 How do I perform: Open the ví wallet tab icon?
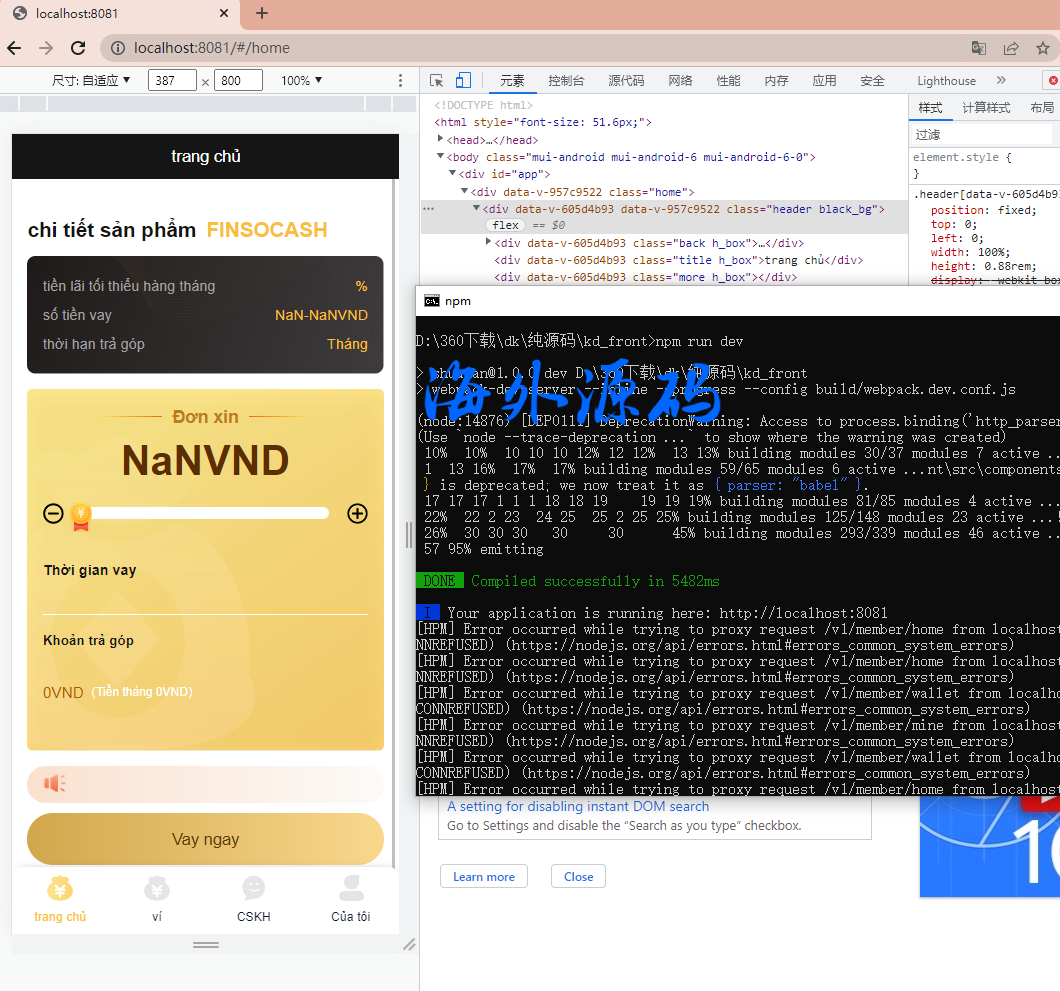[x=157, y=889]
